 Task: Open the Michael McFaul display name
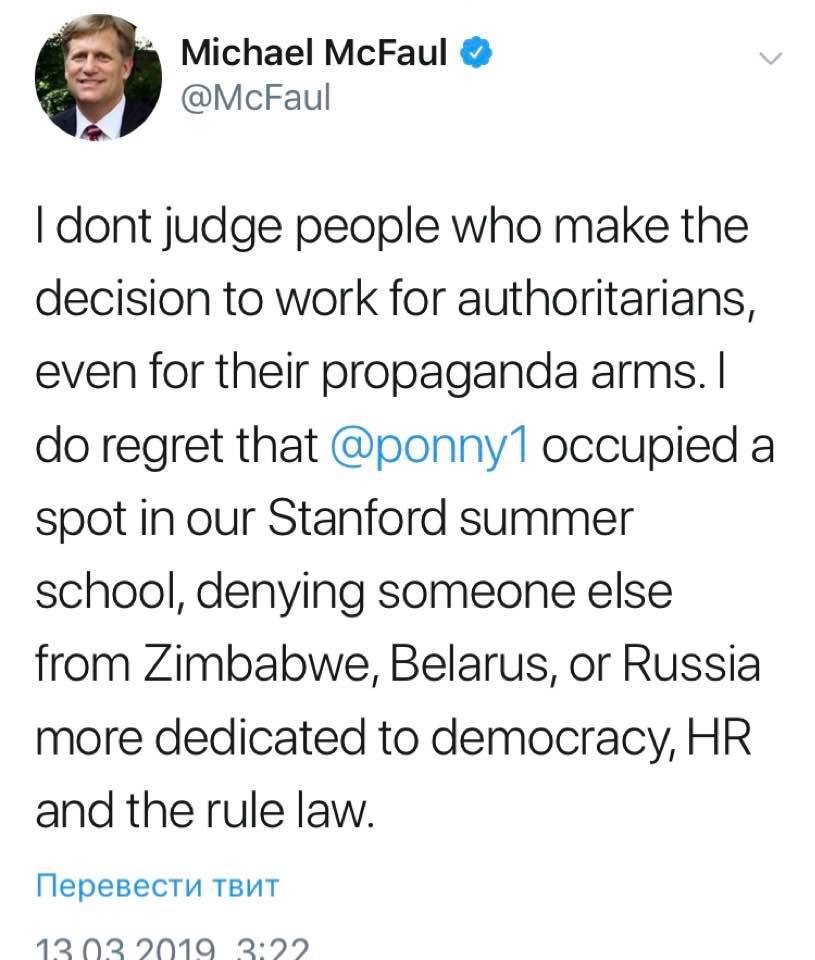314,54
